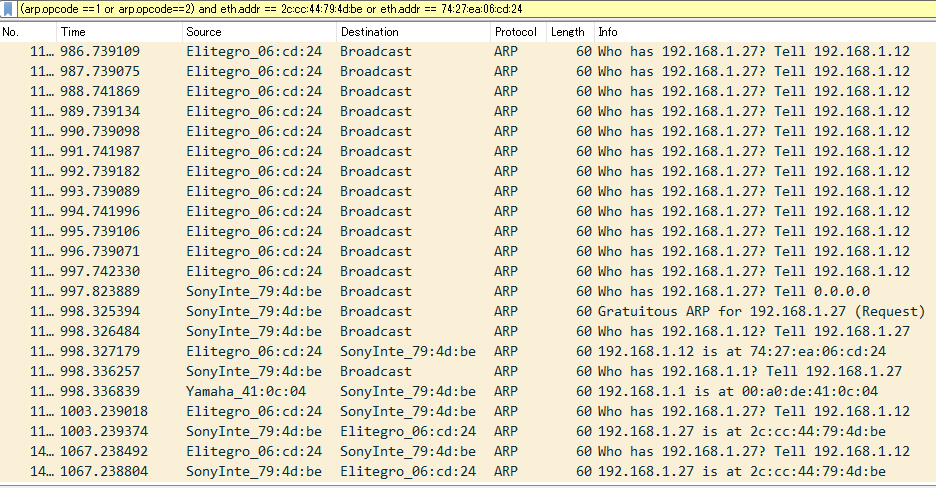
Task: Sort by the No. column header
Action: 28,32
